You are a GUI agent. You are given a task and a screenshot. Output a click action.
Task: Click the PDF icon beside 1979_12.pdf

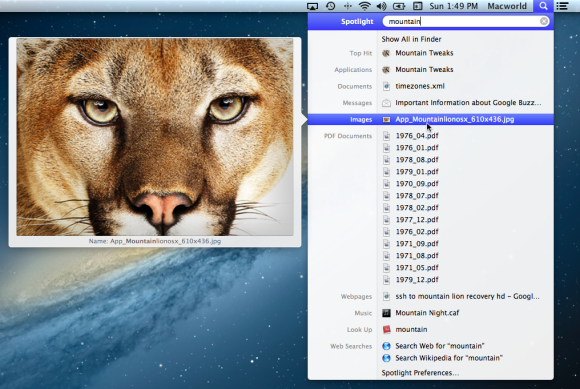tap(386, 280)
